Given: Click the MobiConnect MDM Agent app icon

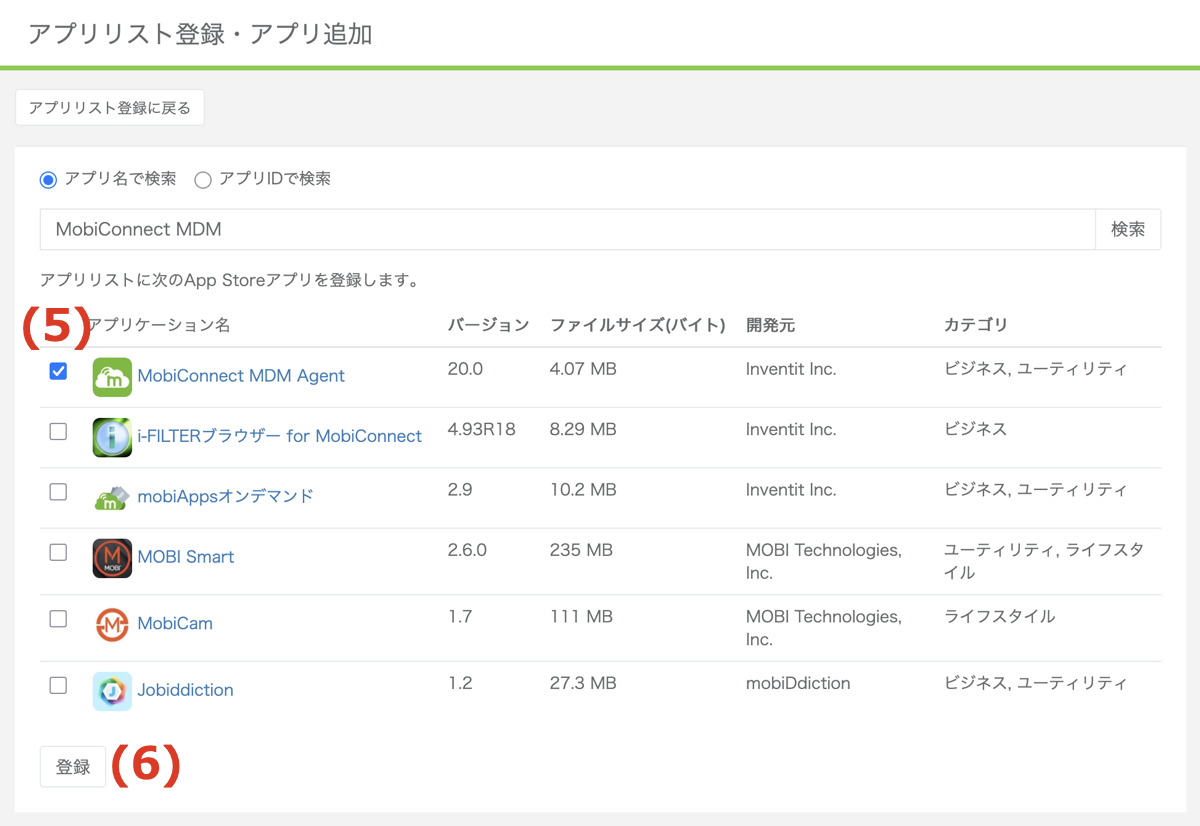Looking at the screenshot, I should (112, 377).
